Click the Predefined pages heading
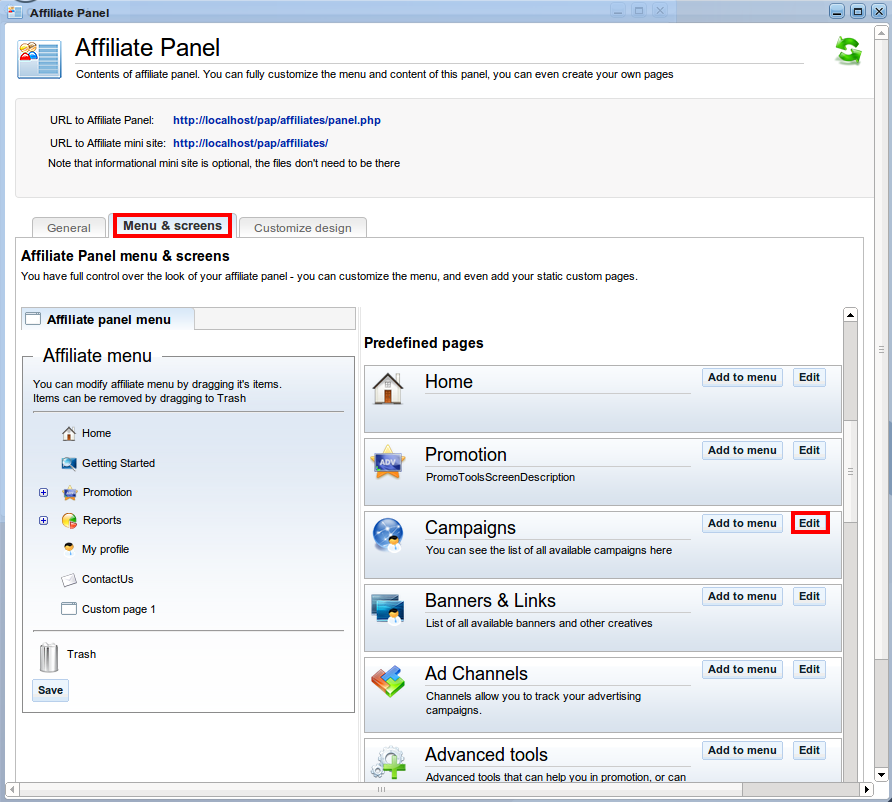 tap(424, 343)
